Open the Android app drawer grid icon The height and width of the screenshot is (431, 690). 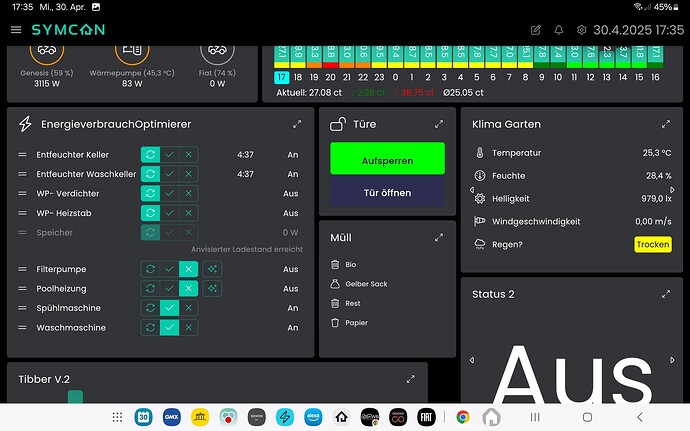[117, 417]
